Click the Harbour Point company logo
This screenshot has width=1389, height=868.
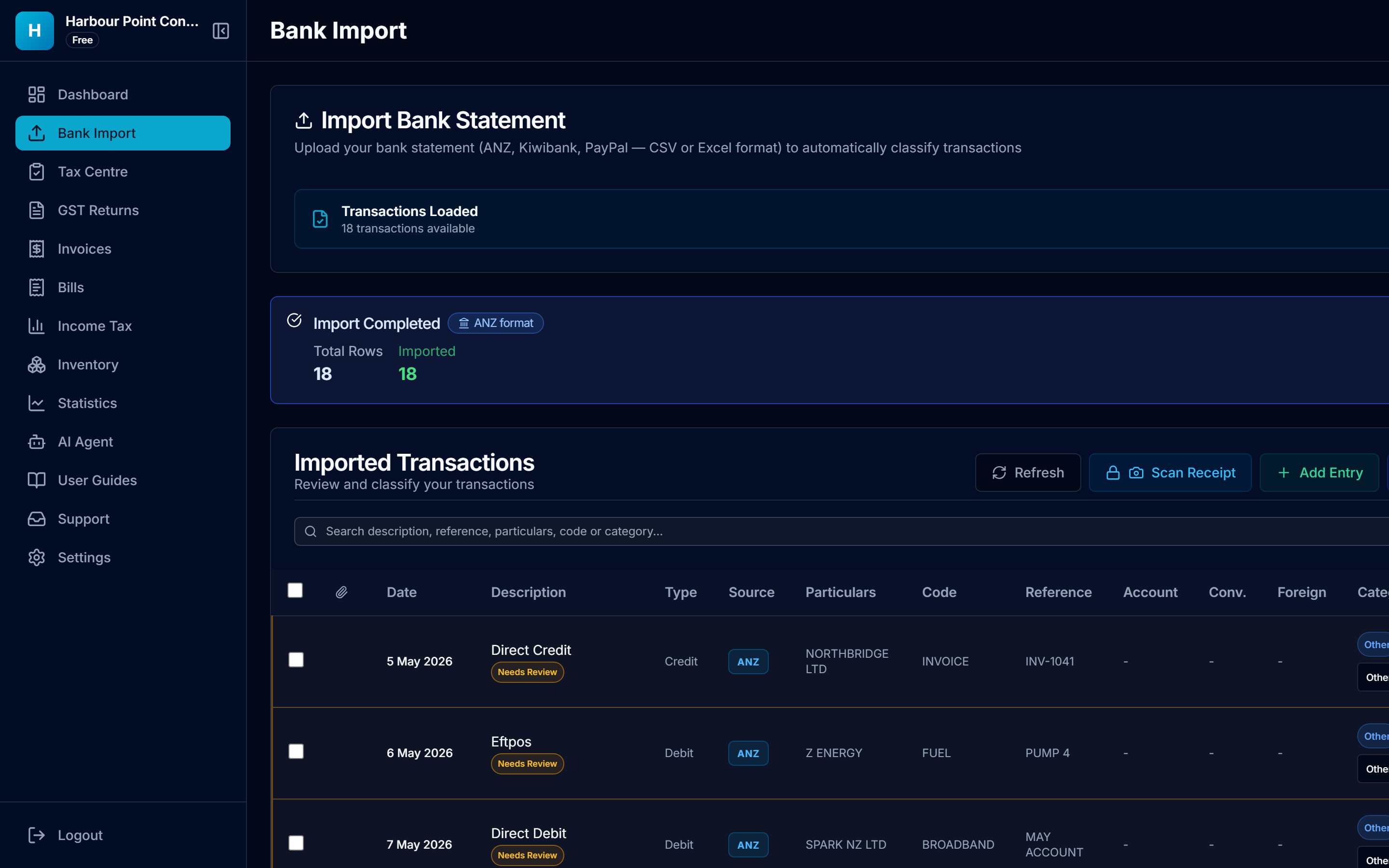coord(34,30)
